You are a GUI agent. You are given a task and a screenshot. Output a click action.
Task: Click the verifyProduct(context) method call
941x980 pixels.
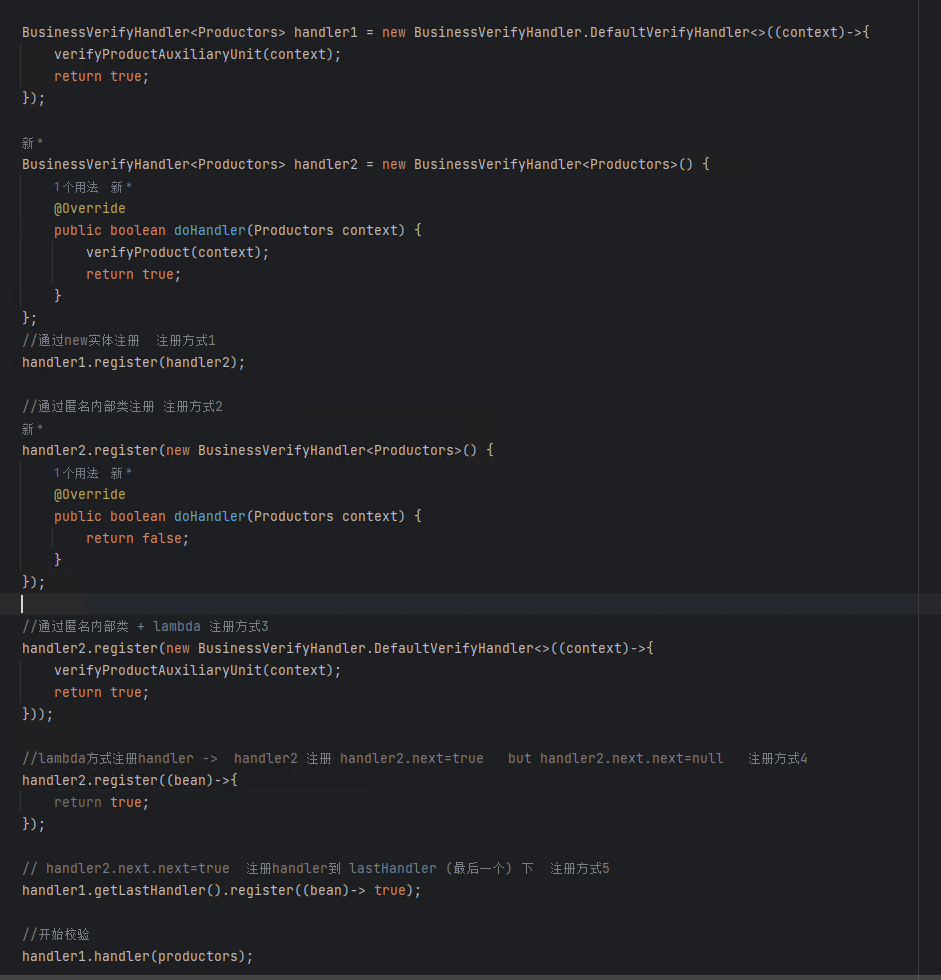tap(177, 252)
